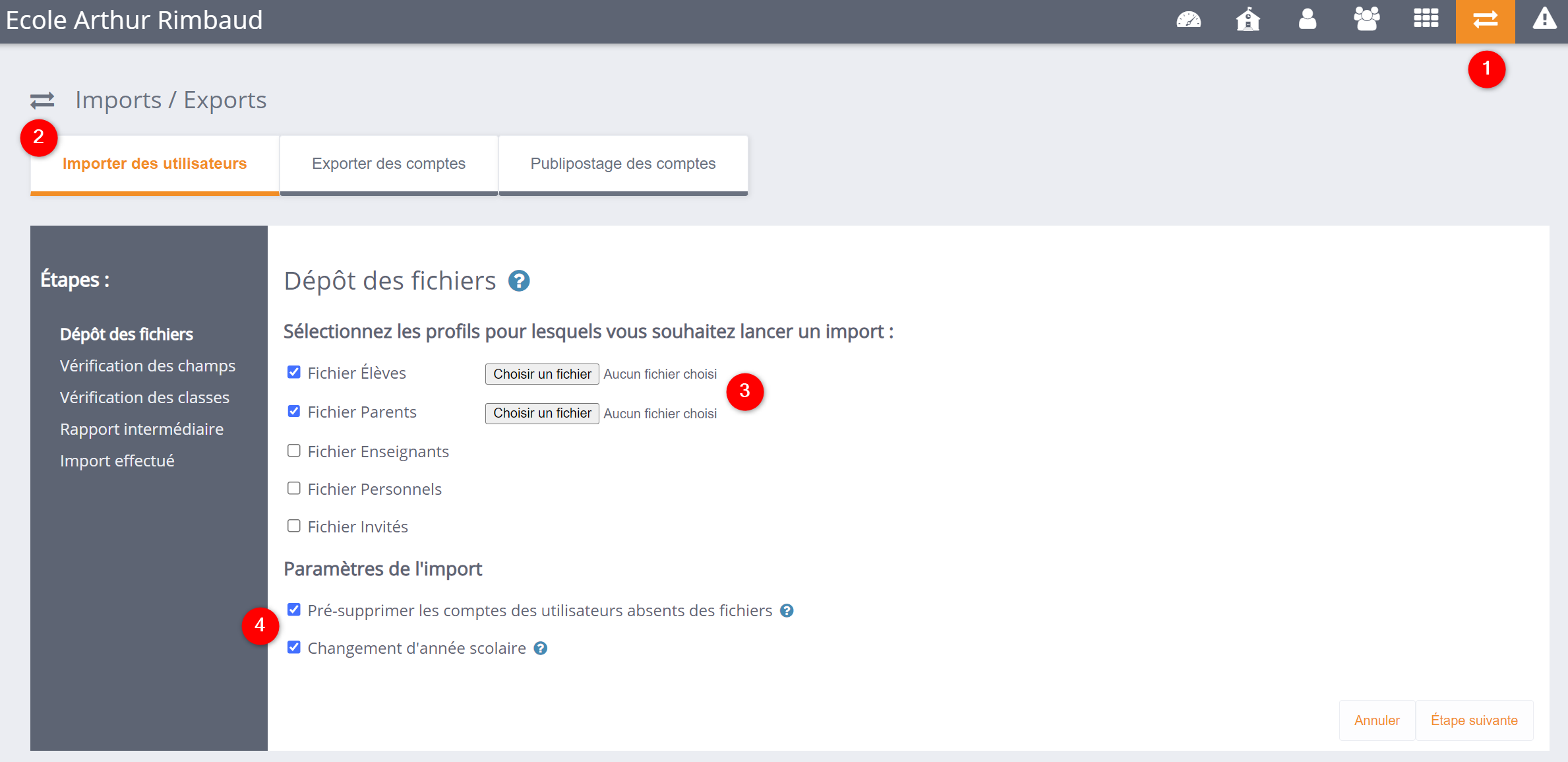Uncheck the Fichier Élèves checkbox

294,373
